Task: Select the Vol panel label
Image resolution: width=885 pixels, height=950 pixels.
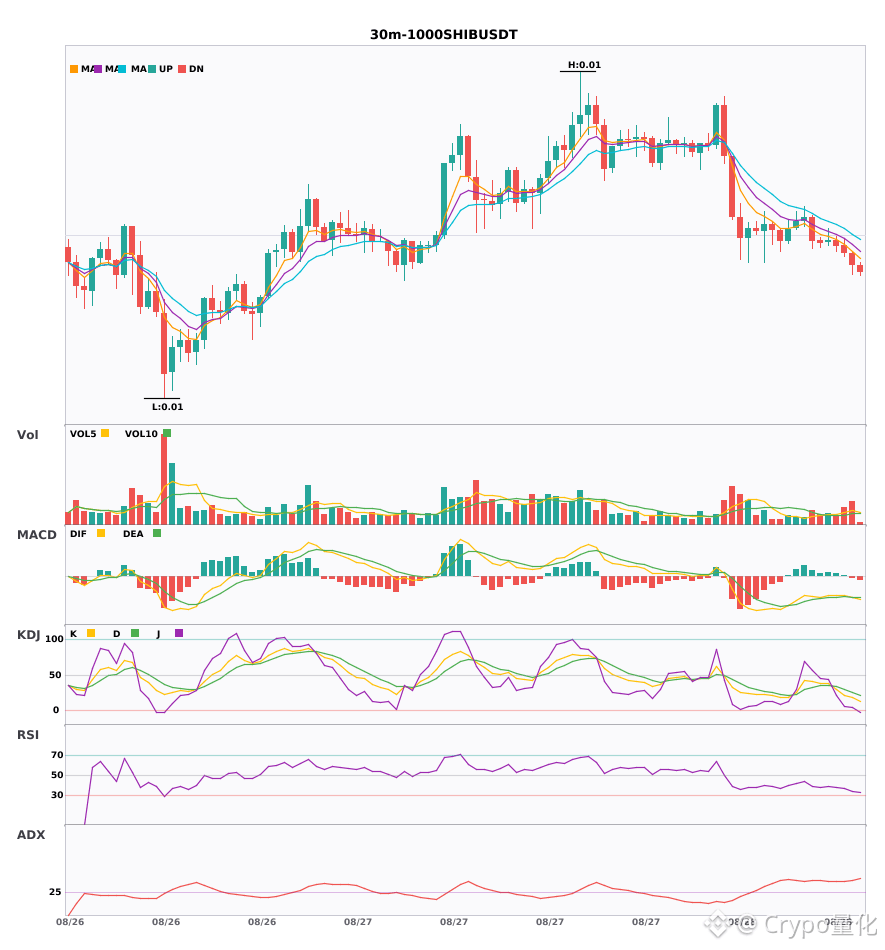Action: click(27, 434)
